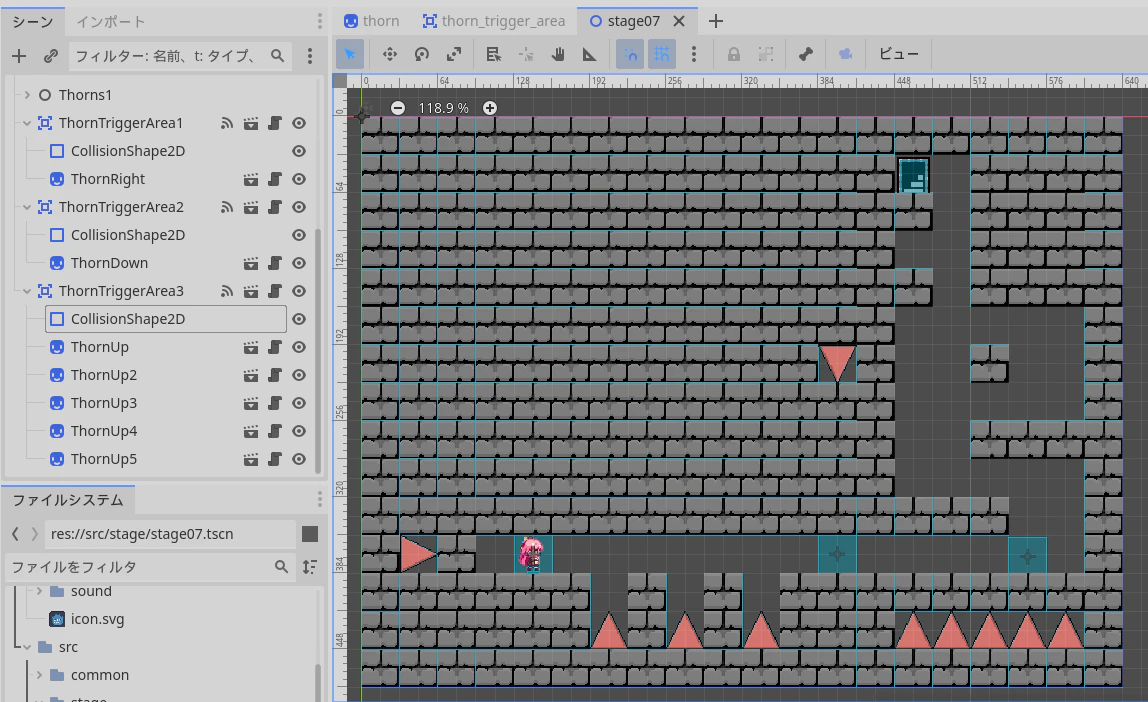The image size is (1148, 702).
Task: Collapse the ThornTriggerArea3 node
Action: tap(27, 291)
